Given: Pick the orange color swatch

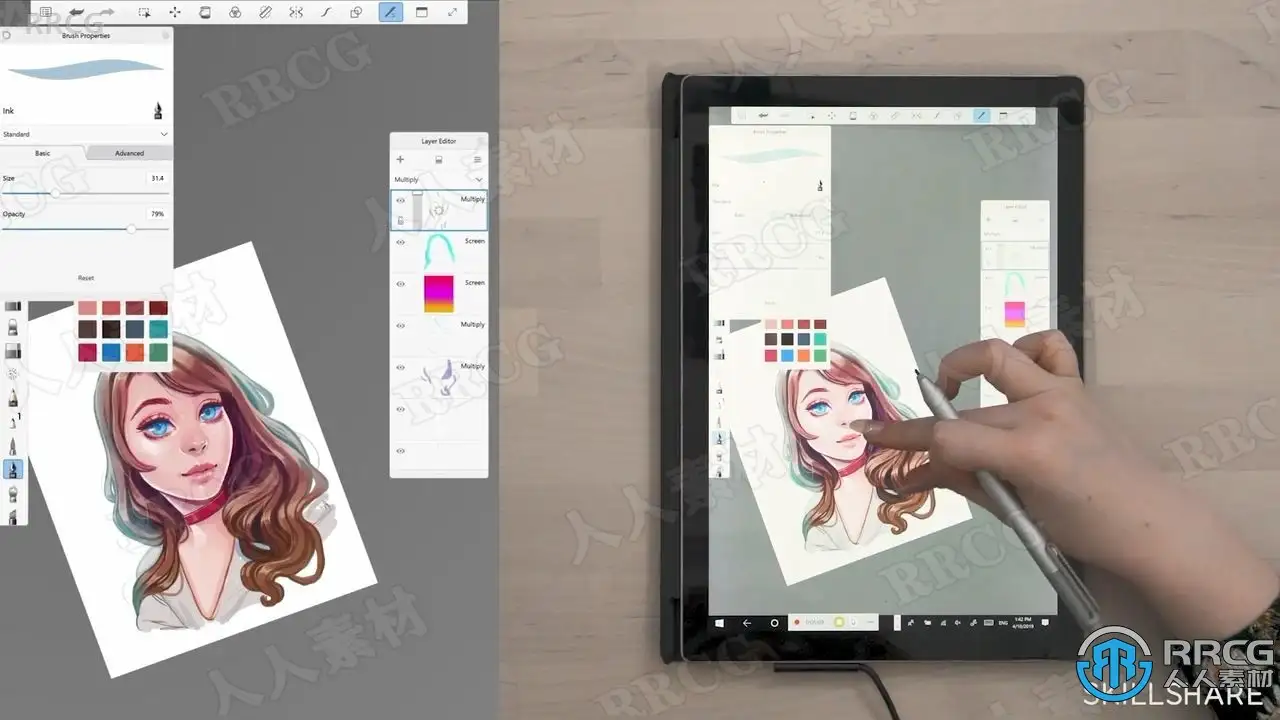Looking at the screenshot, I should [x=135, y=352].
